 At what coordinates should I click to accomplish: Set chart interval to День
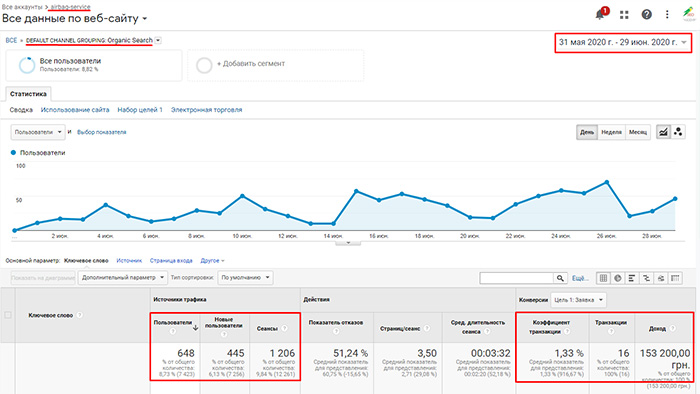click(587, 132)
